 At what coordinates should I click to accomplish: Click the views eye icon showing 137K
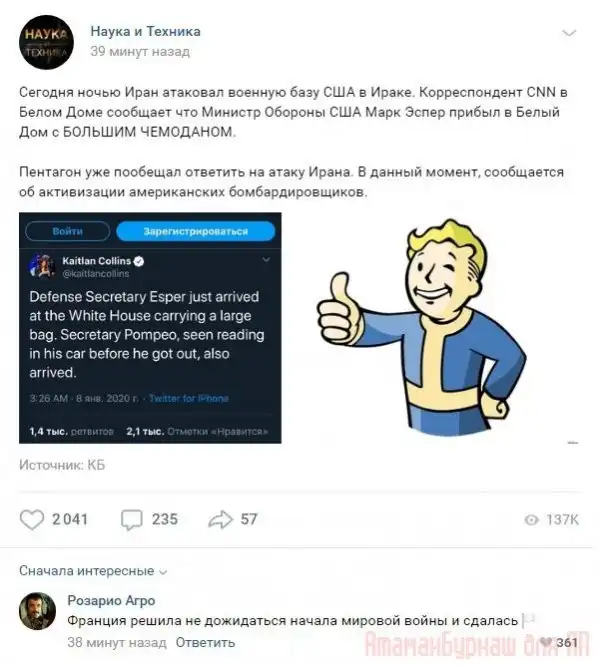coord(531,520)
